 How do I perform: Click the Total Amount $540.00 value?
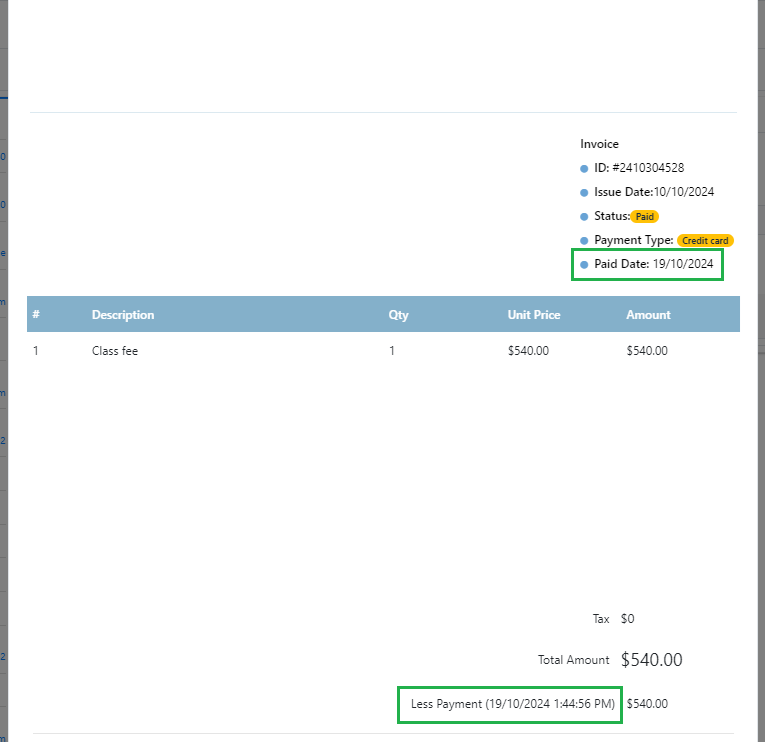coord(651,660)
